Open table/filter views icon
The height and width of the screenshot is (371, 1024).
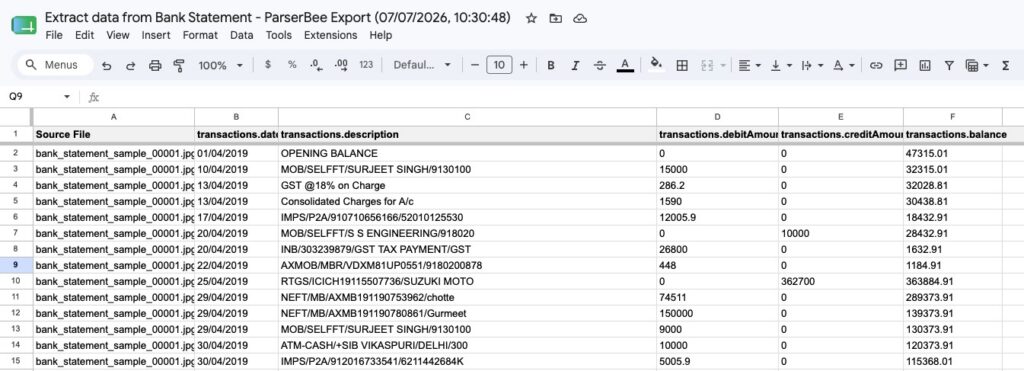tap(972, 65)
